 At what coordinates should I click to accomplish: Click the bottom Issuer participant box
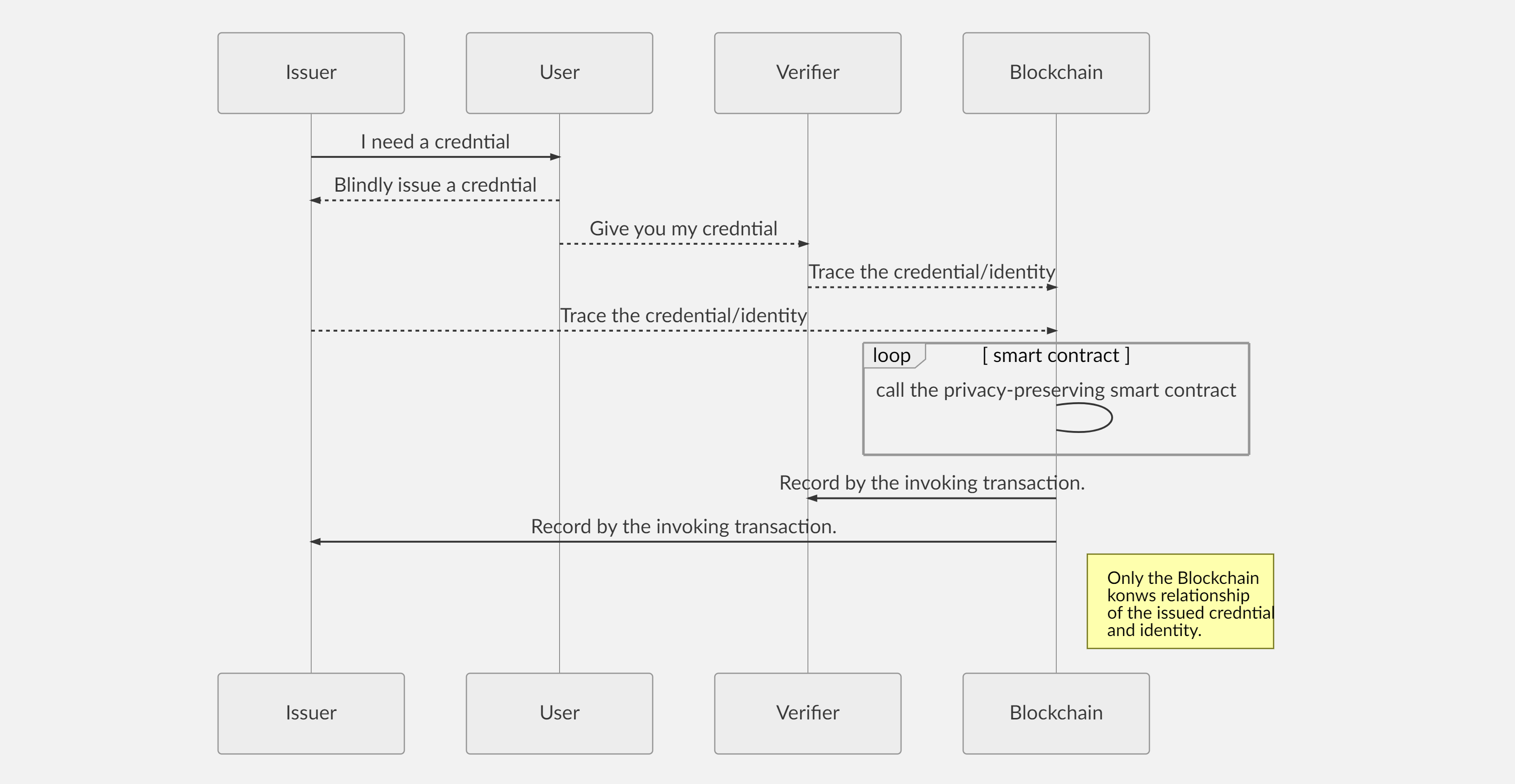pyautogui.click(x=310, y=713)
